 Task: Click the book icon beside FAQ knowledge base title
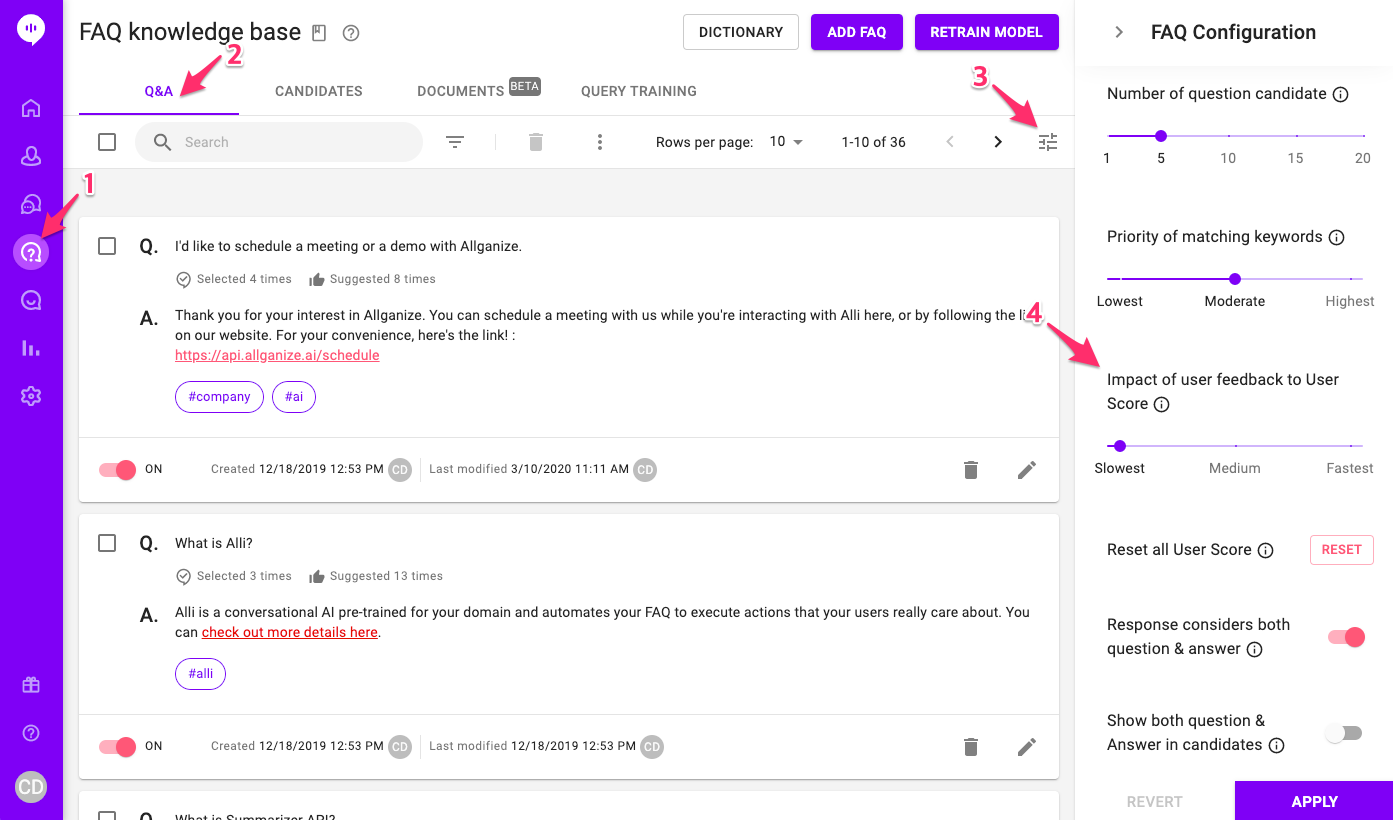tap(319, 33)
